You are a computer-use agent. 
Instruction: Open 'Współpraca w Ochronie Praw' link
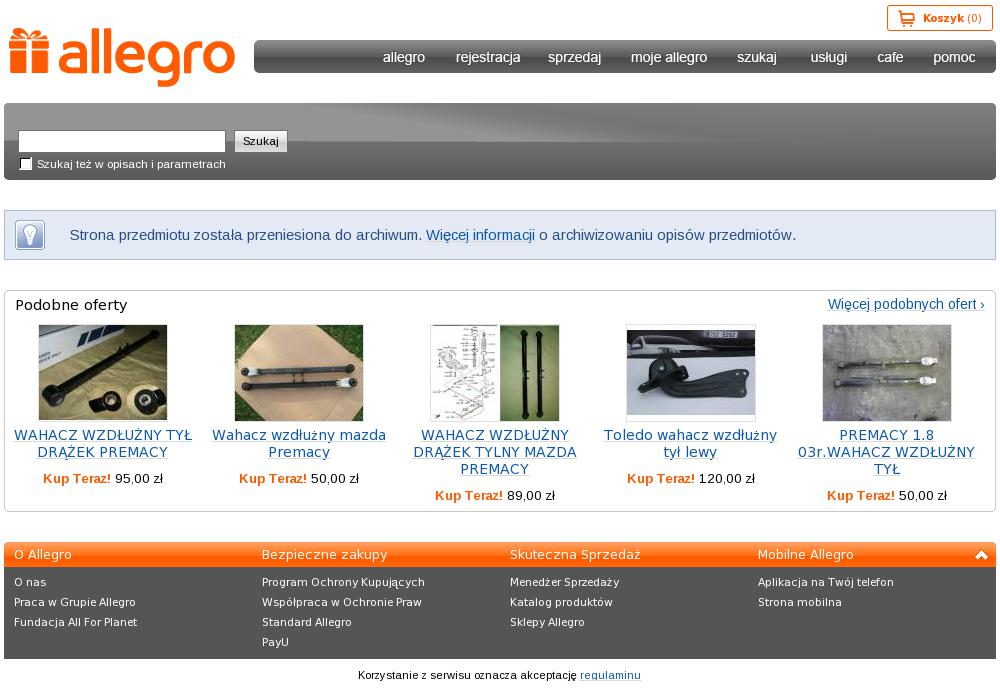coord(342,602)
